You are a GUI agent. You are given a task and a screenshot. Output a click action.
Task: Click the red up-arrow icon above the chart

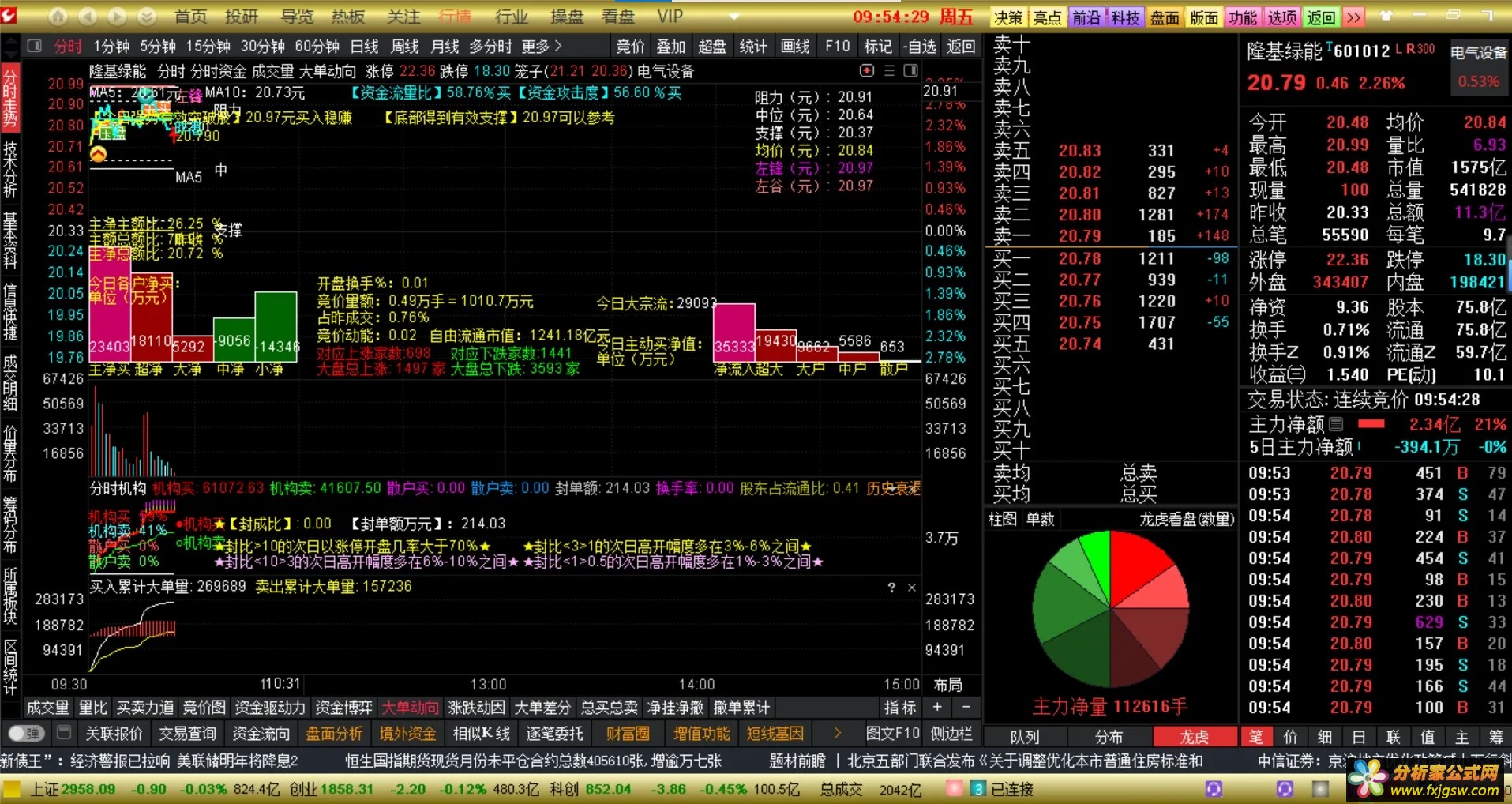click(867, 71)
